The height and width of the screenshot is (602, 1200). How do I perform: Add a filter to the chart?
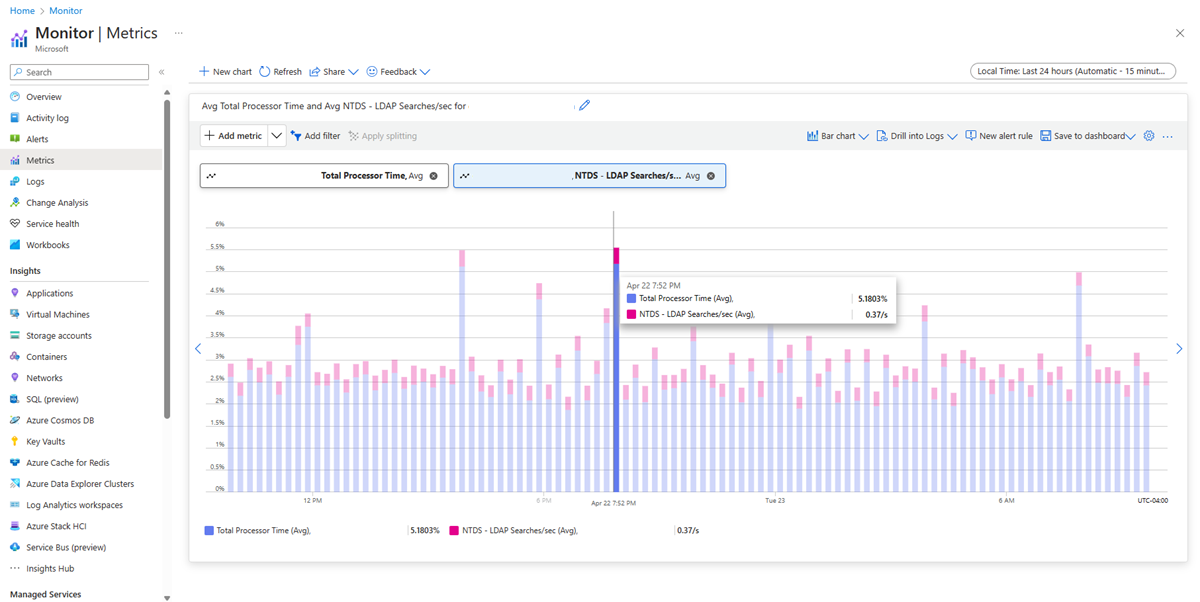316,135
